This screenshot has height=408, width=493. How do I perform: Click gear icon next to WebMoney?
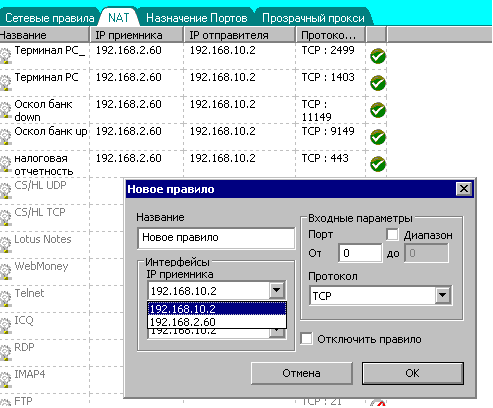[x=5, y=272]
